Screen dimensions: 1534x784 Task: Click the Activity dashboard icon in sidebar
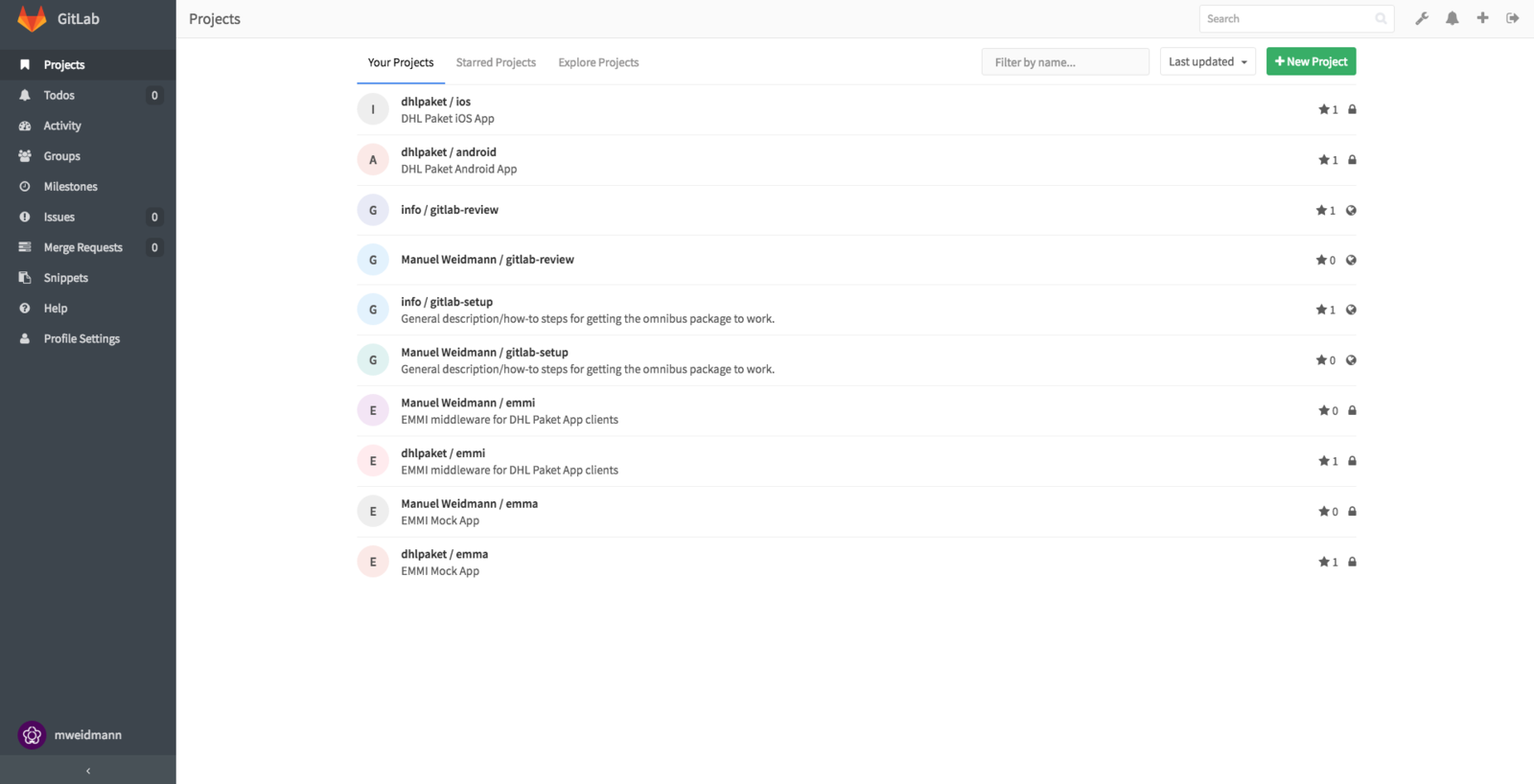click(x=25, y=126)
